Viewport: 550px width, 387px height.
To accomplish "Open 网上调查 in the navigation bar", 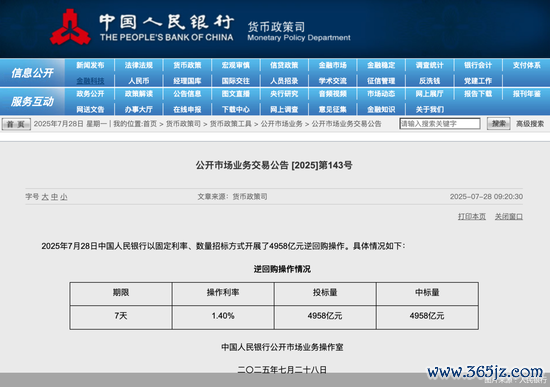I will 284,109.
